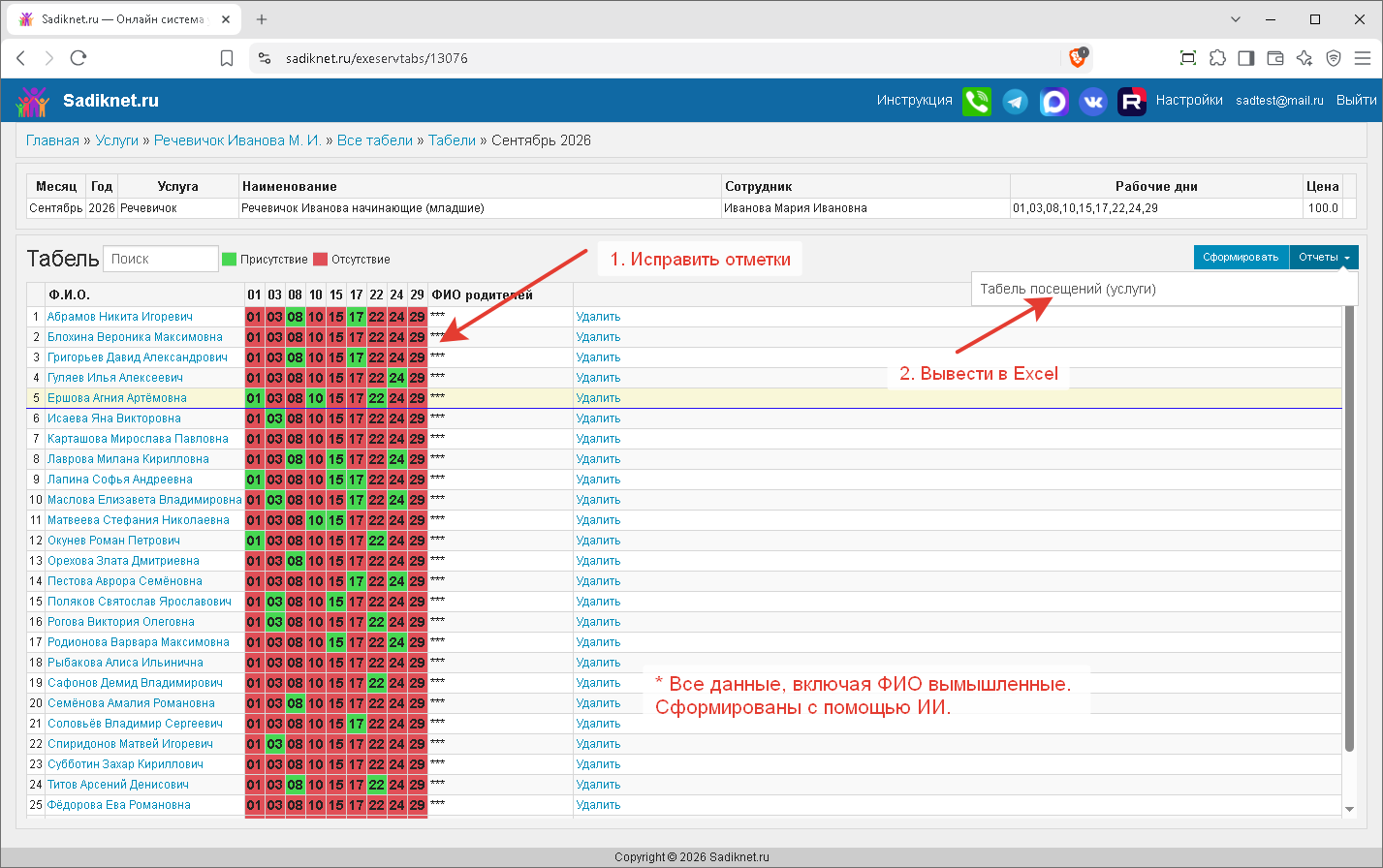
Task: Select Табель посещений (услуги) report menu item
Action: click(1068, 289)
